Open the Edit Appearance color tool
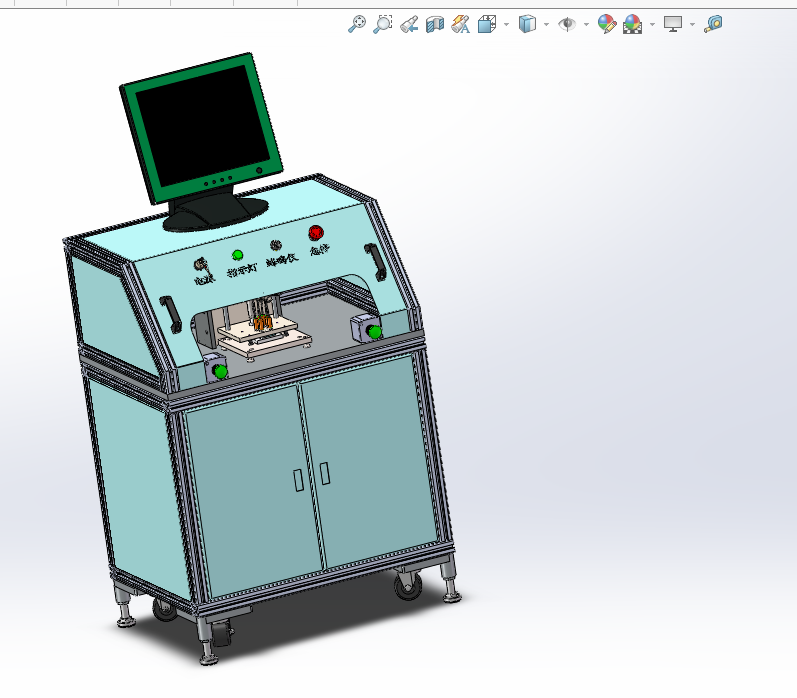The width and height of the screenshot is (797, 698). (x=607, y=24)
